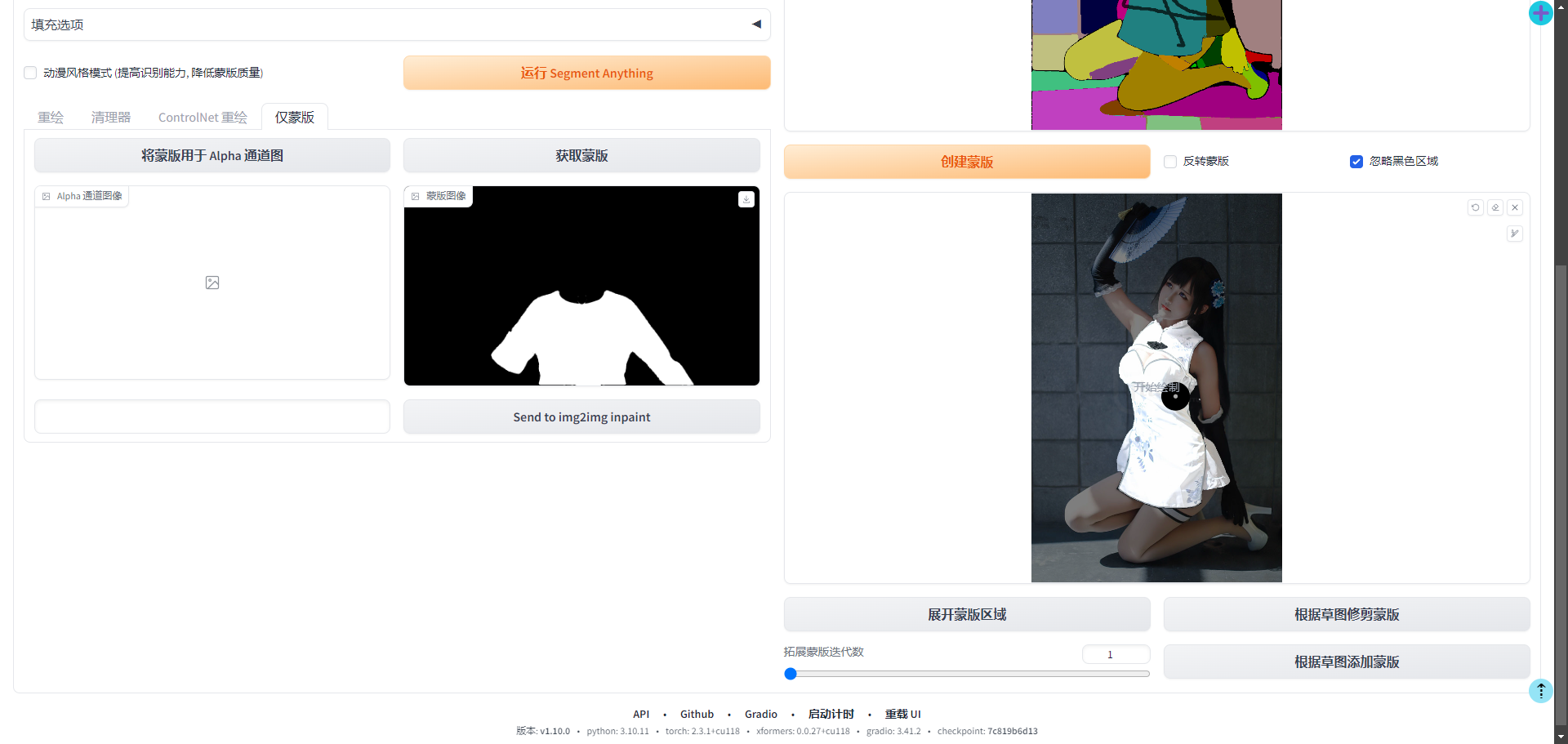Viewport: 1568px width, 744px height.
Task: Expand the 填充选项 section arrow
Action: tap(756, 25)
